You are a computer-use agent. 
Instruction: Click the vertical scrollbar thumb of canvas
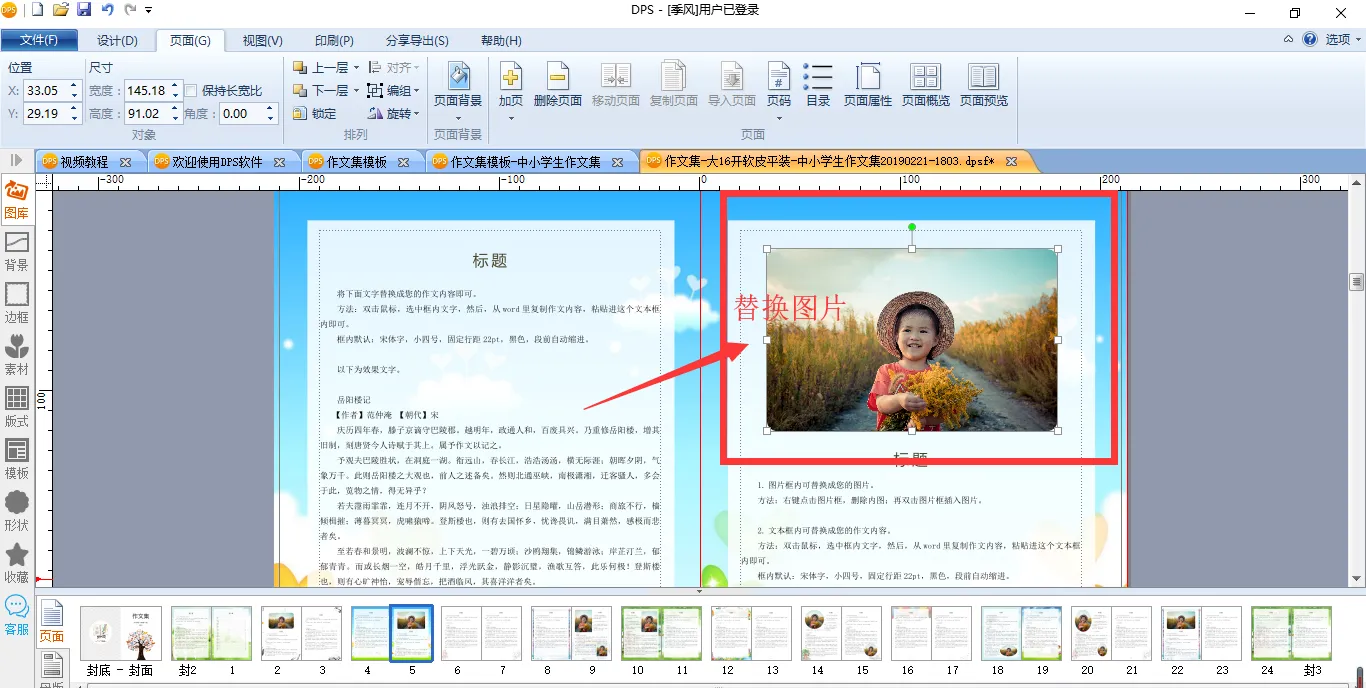(1356, 281)
